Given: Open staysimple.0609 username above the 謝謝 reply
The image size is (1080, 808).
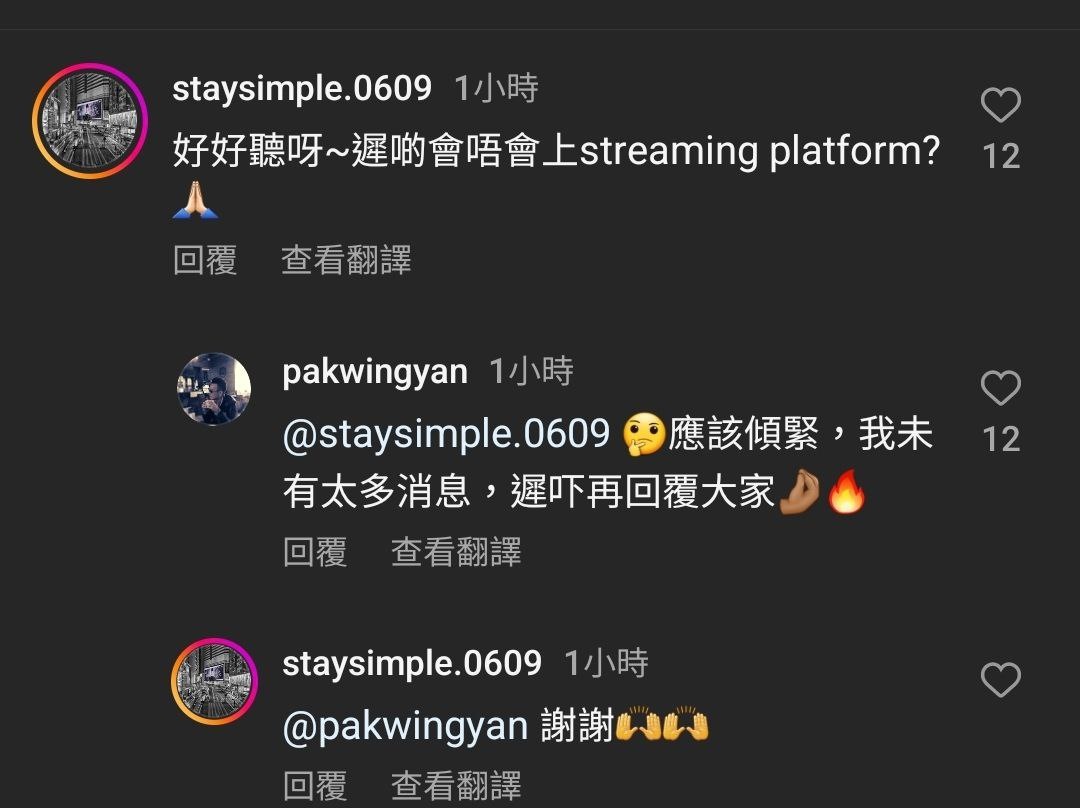Looking at the screenshot, I should coord(412,663).
